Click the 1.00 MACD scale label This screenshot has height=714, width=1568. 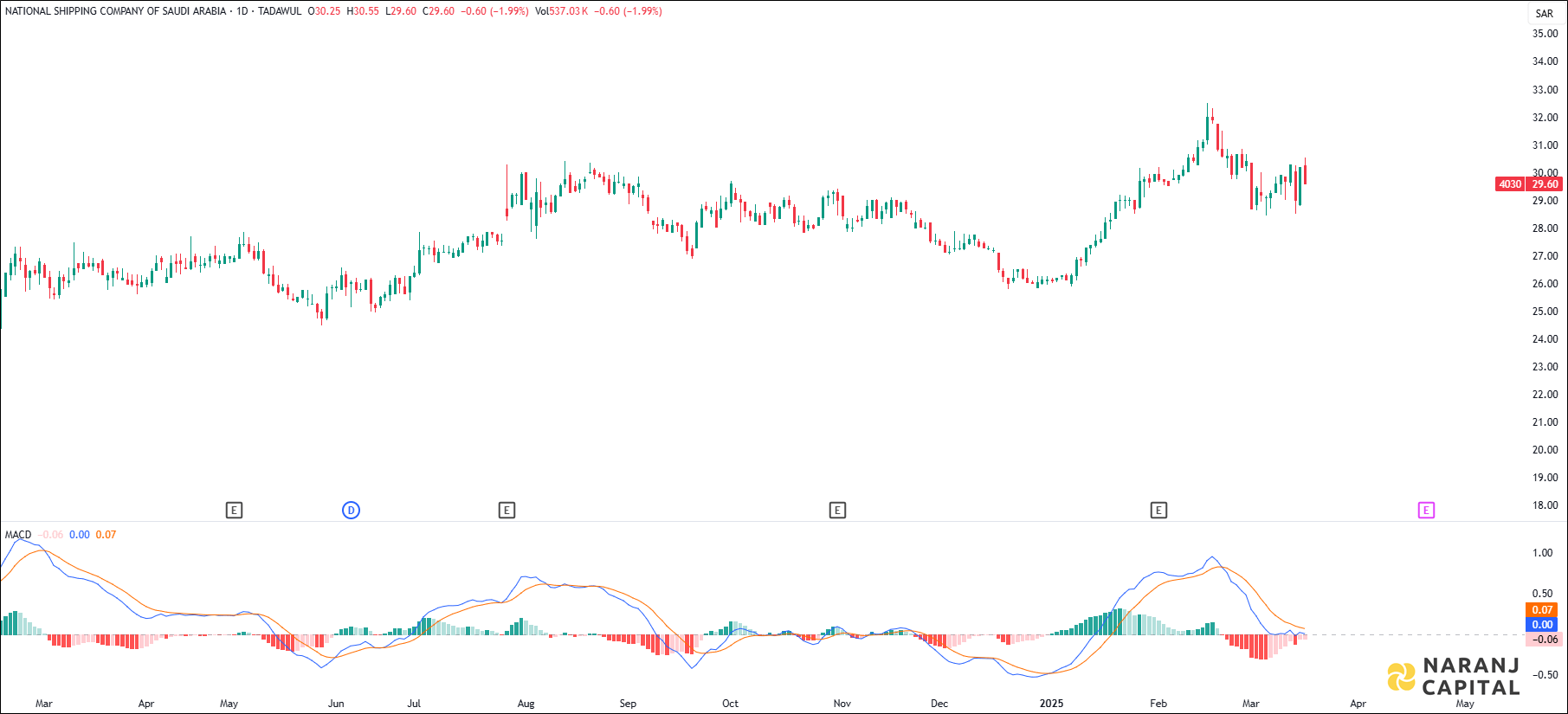tap(1542, 553)
